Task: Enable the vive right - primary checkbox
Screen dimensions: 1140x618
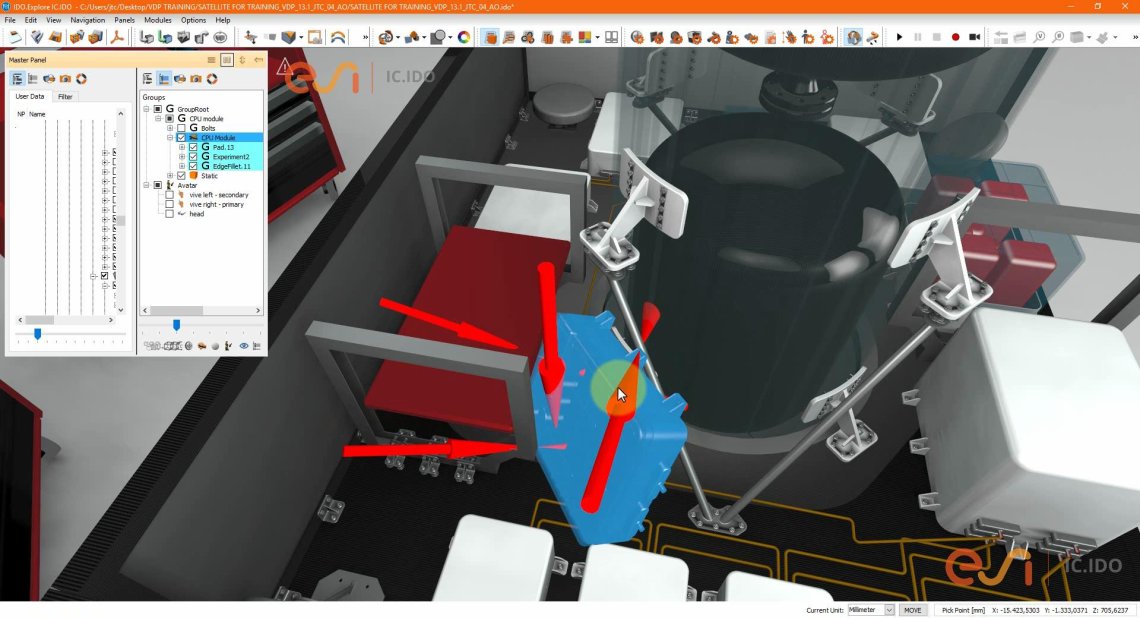Action: click(169, 204)
